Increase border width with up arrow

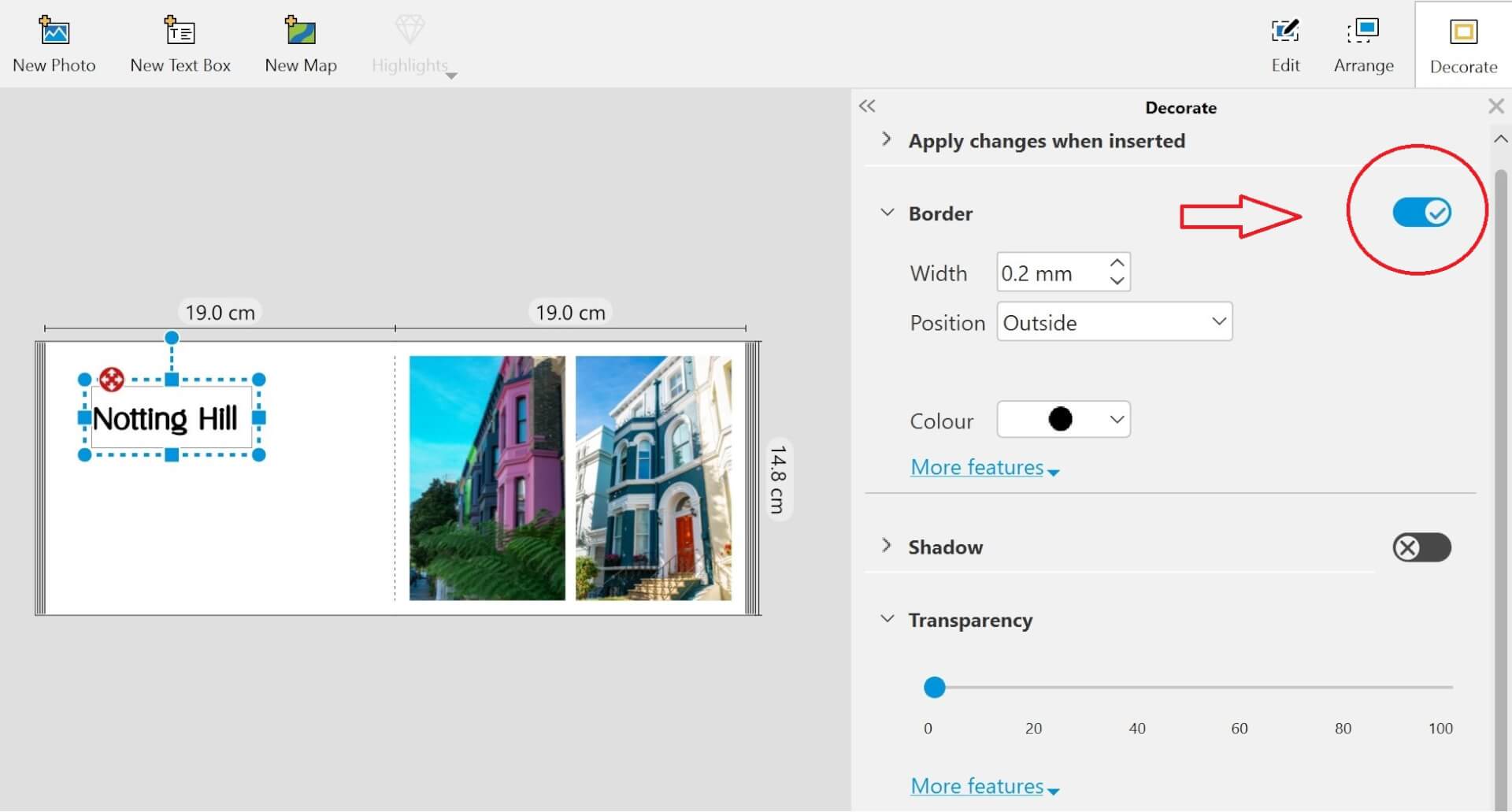(x=1117, y=262)
